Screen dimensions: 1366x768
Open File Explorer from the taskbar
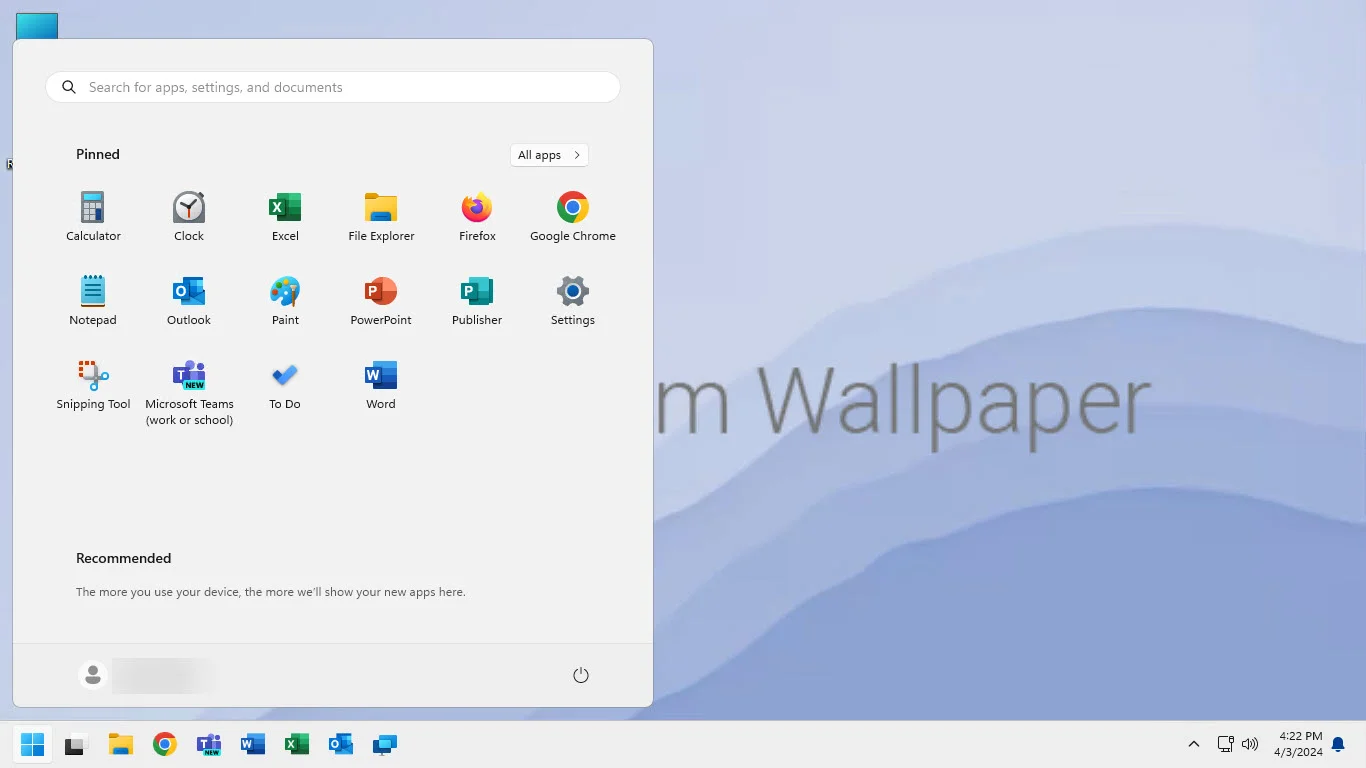[121, 744]
